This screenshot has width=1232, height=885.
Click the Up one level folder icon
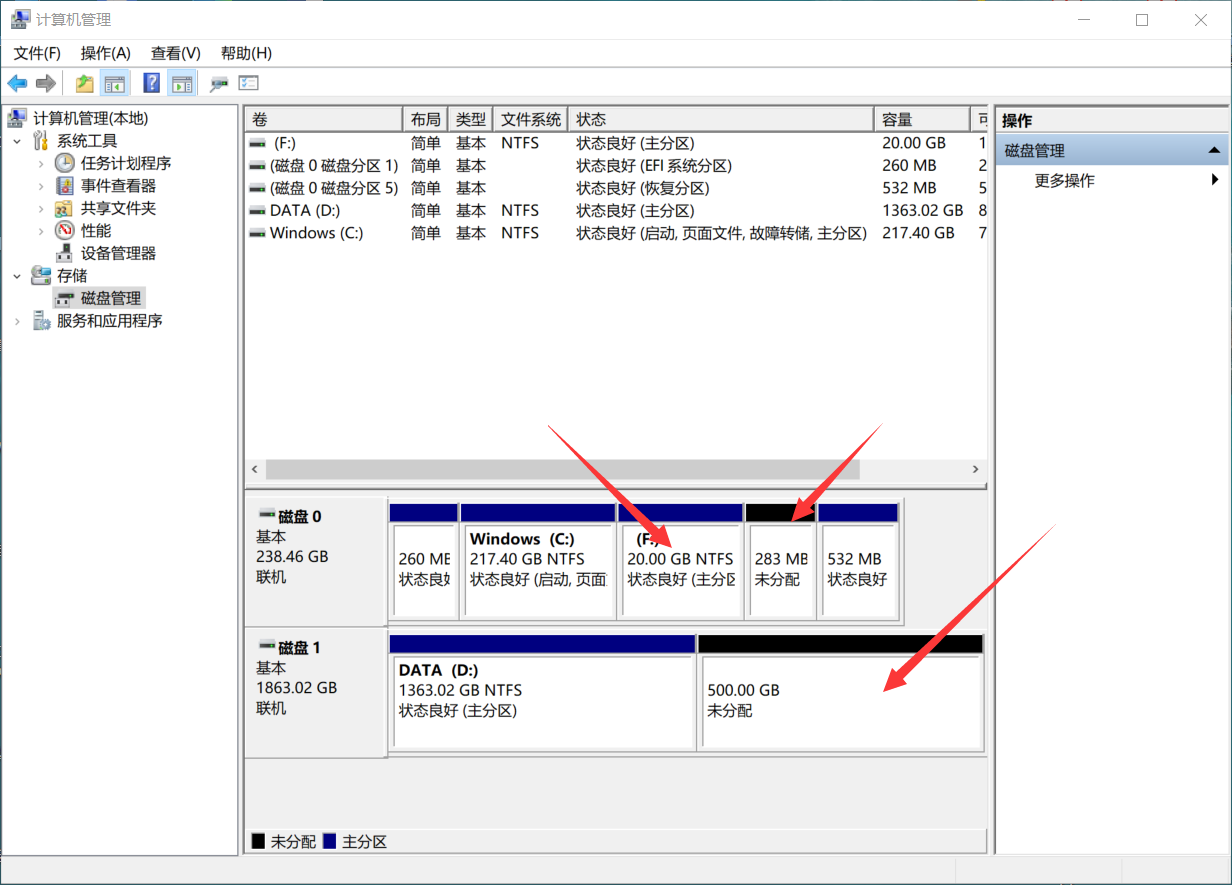pyautogui.click(x=85, y=83)
